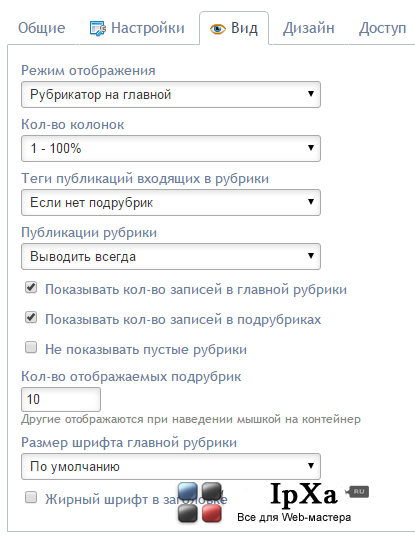Click the IpXa watermark logo text
Viewport: 415px width, 537px height.
303,495
